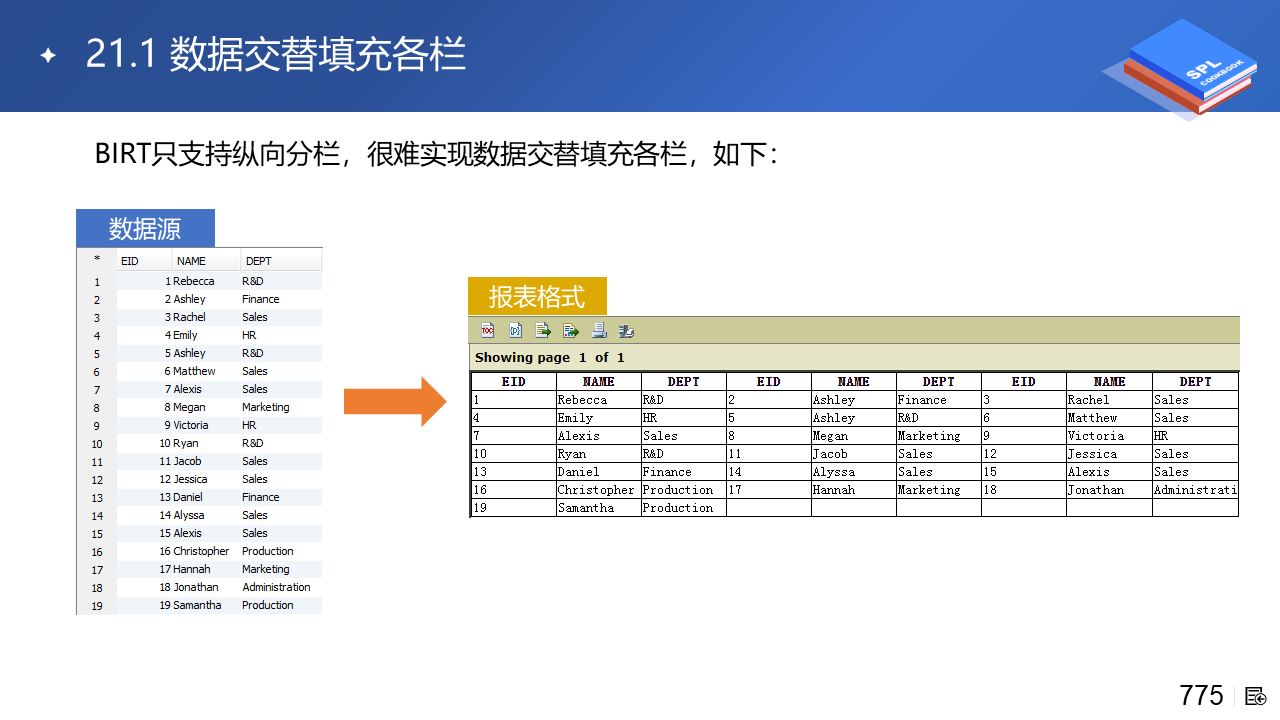Click Daniel cell in the report table
This screenshot has height=720, width=1280.
pyautogui.click(x=598, y=472)
